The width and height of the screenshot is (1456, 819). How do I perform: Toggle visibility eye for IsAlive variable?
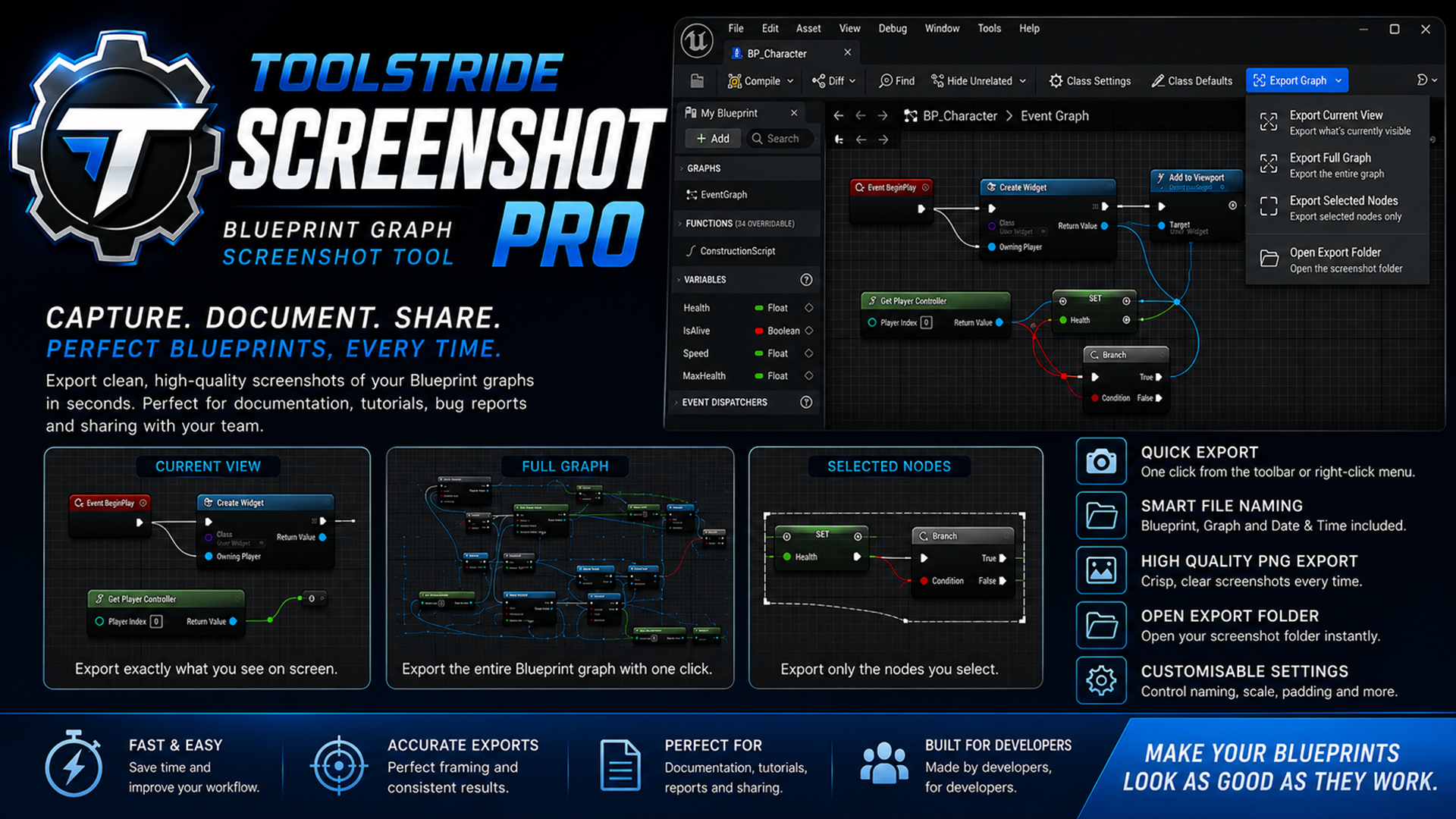(x=808, y=331)
